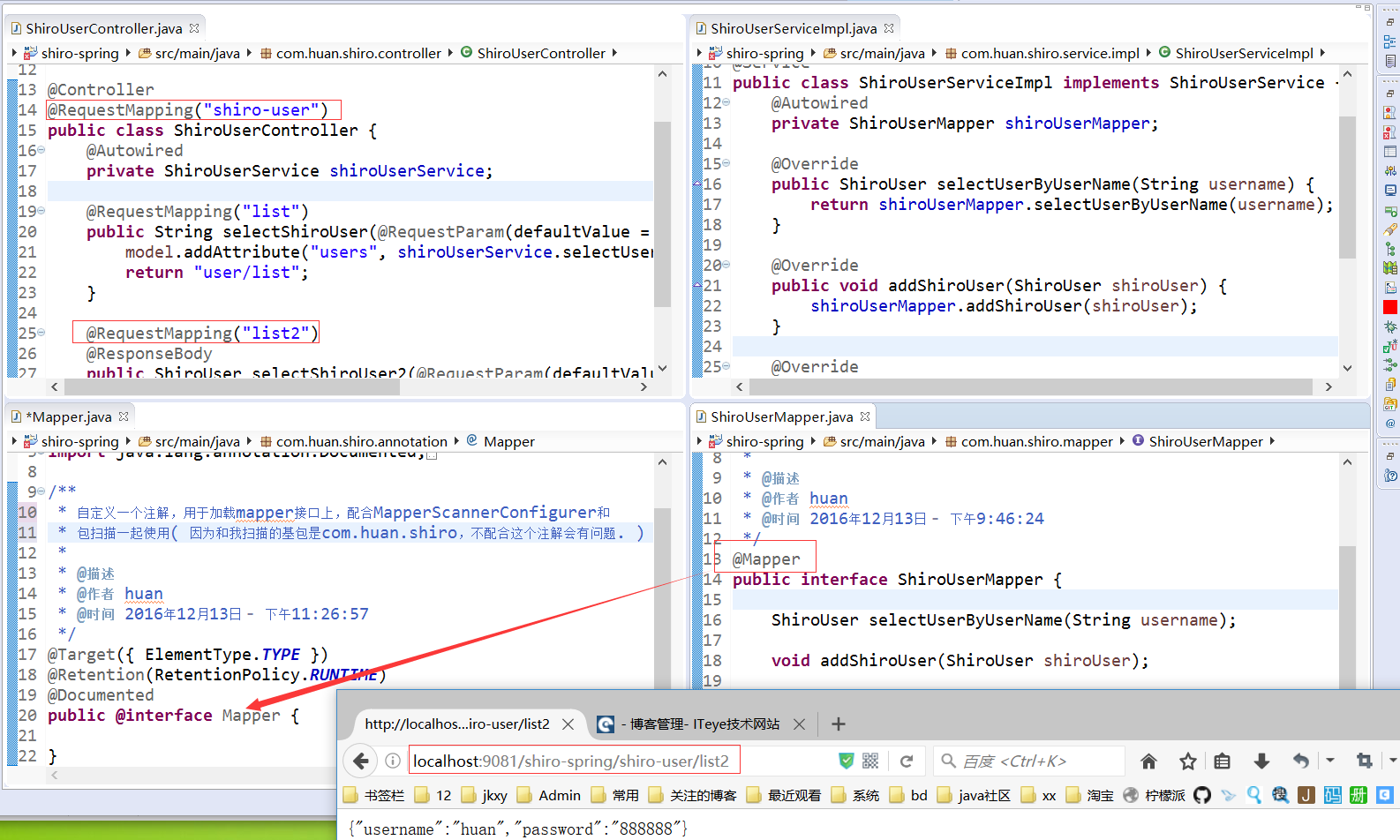Open the 淘宝 bookmark folder
This screenshot has width=1400, height=840.
click(1090, 795)
